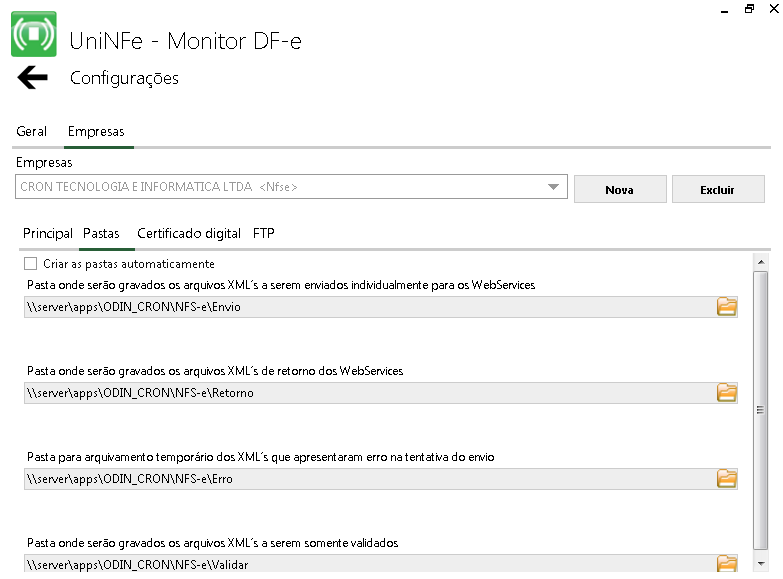Screen dimensions: 783x579
Task: Switch to the FTP tab
Action: coord(264,233)
